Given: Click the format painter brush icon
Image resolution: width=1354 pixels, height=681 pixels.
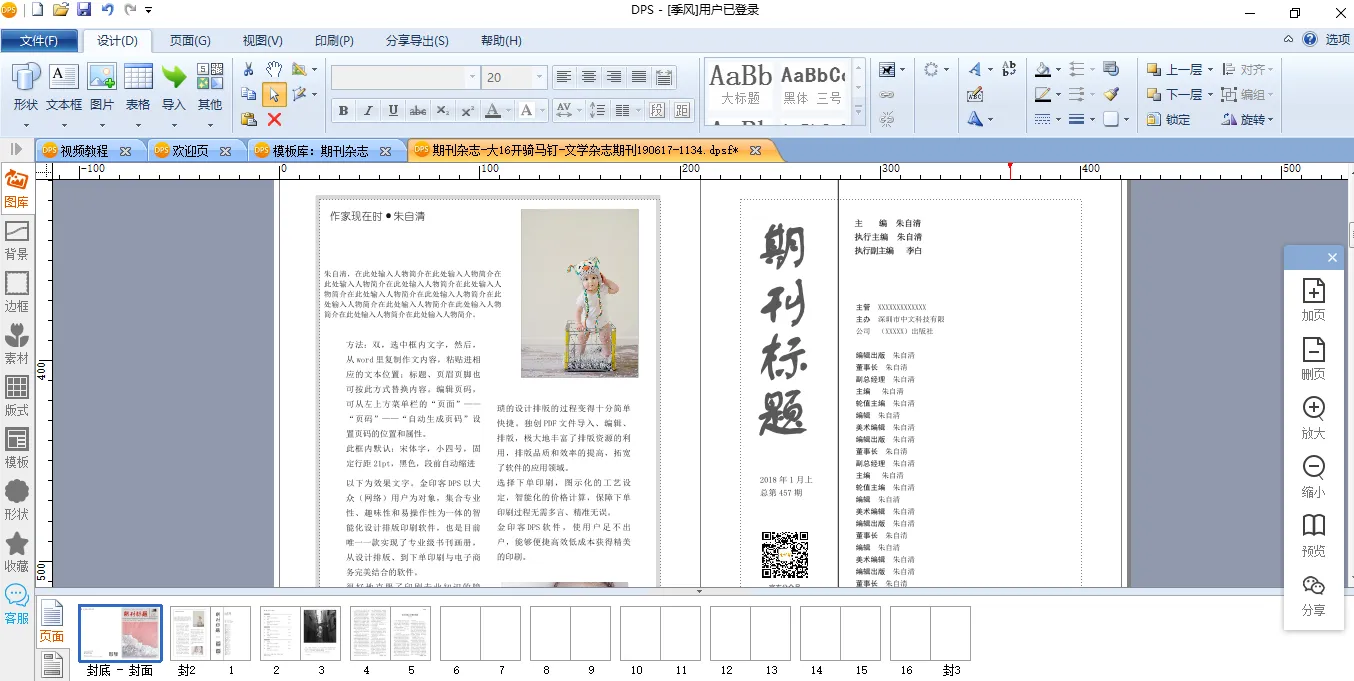Looking at the screenshot, I should pyautogui.click(x=1111, y=94).
